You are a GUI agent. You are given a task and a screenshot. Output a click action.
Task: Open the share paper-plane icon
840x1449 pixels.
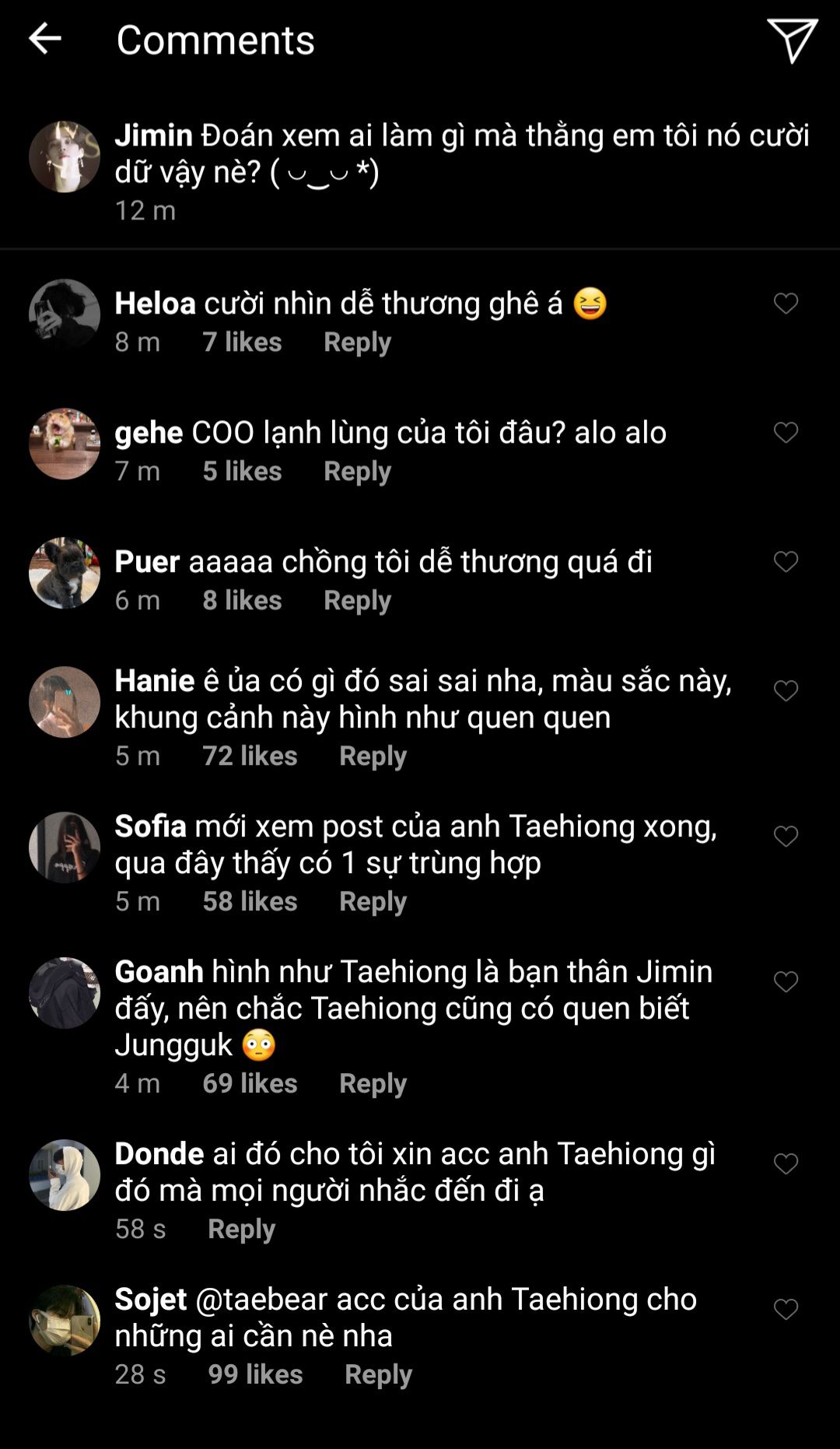pyautogui.click(x=792, y=40)
